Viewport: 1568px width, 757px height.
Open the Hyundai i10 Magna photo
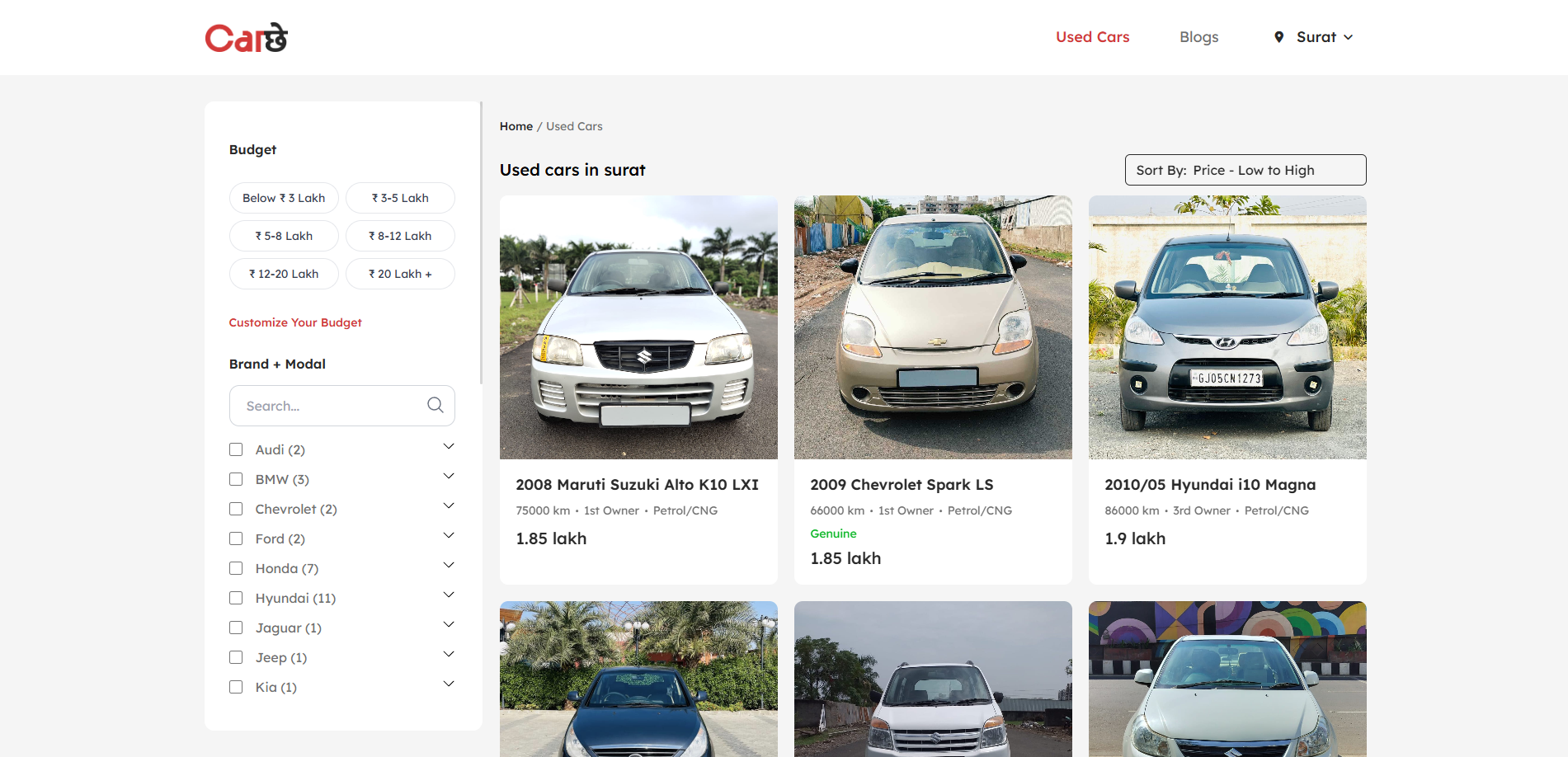coord(1227,327)
